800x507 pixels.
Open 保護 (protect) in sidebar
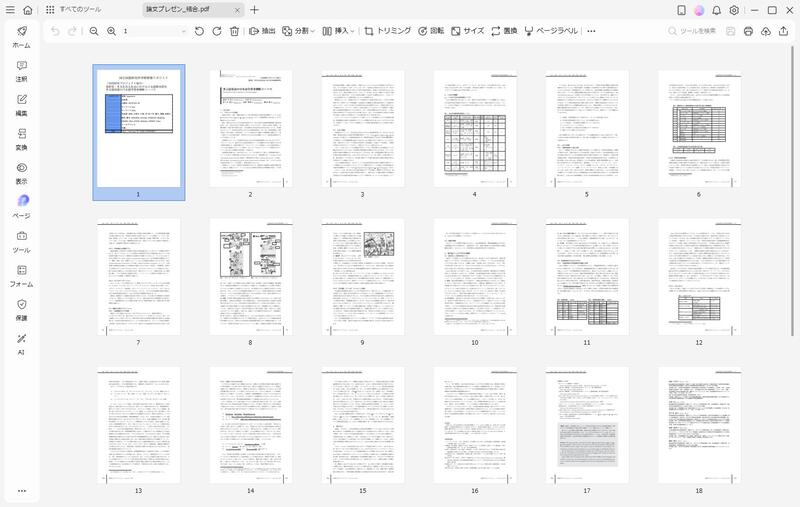click(21, 310)
